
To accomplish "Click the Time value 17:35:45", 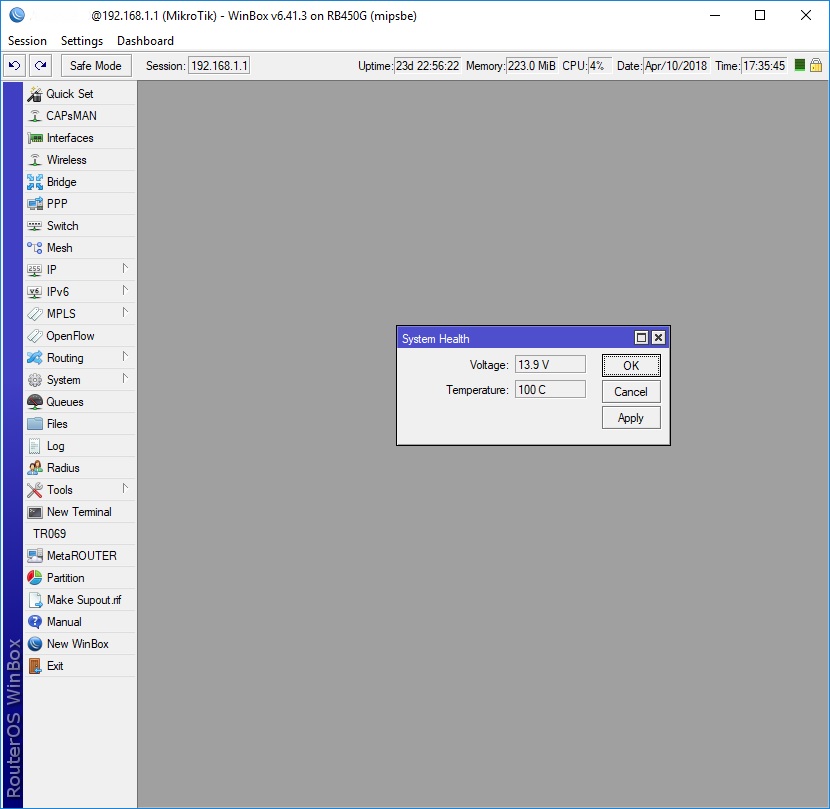I will [764, 66].
